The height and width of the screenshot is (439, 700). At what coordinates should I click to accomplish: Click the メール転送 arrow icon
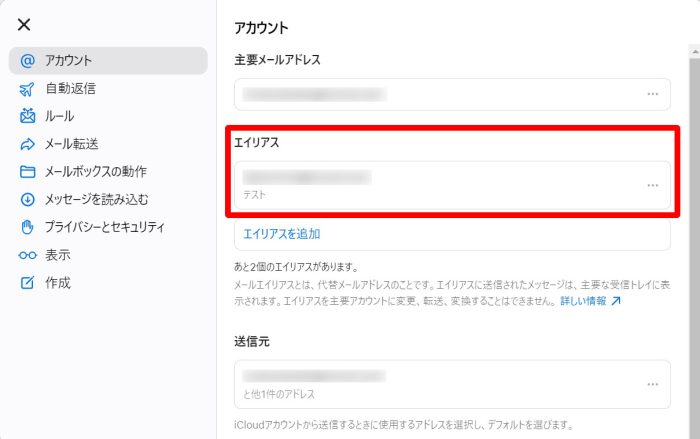27,144
